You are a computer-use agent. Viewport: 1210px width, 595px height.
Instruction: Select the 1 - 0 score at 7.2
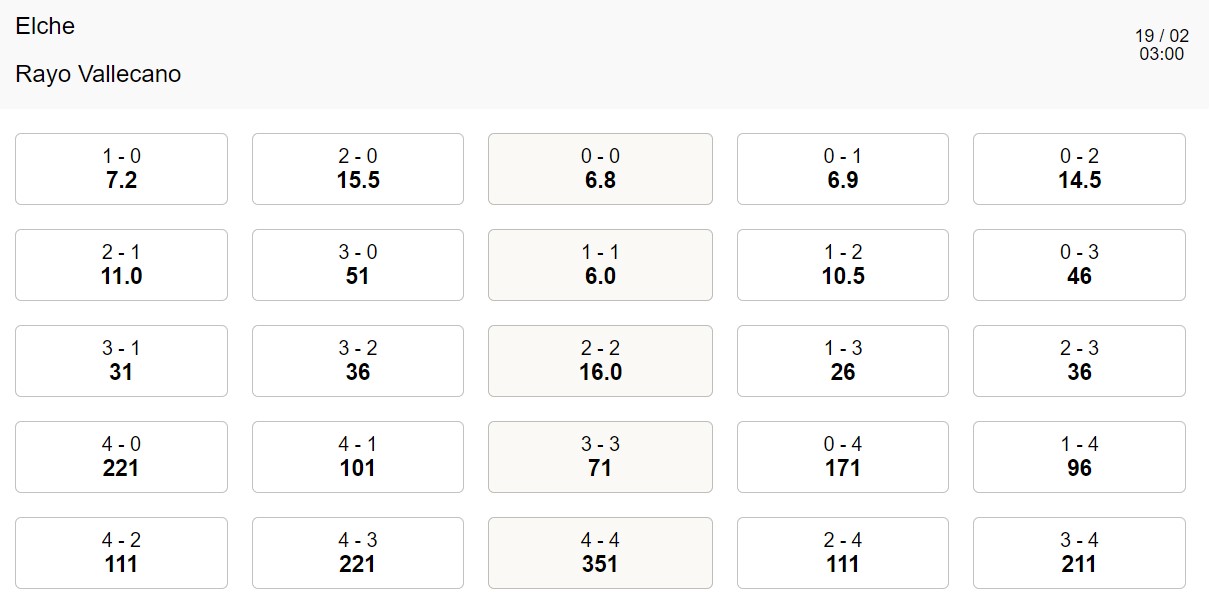coord(121,169)
